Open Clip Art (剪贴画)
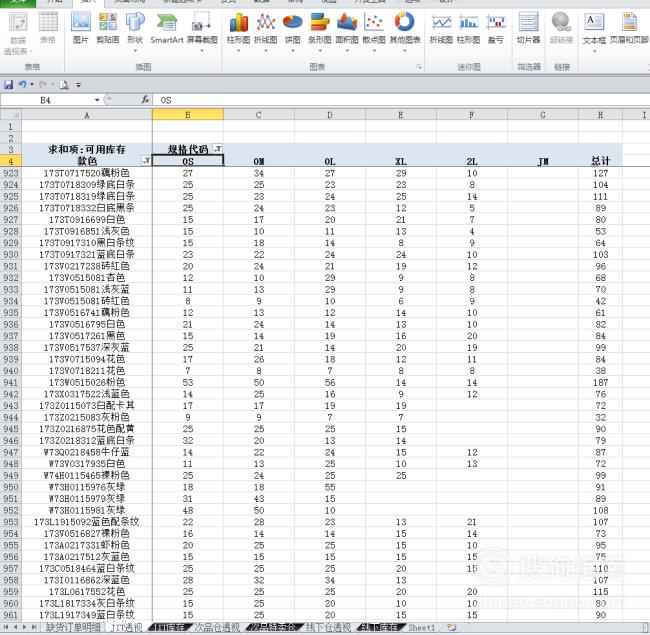650x635 pixels. click(108, 27)
